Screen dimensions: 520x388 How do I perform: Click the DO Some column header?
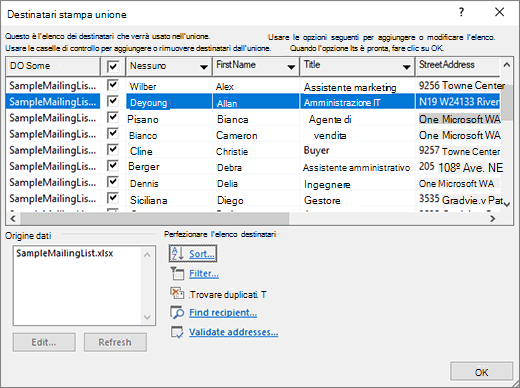point(53,66)
